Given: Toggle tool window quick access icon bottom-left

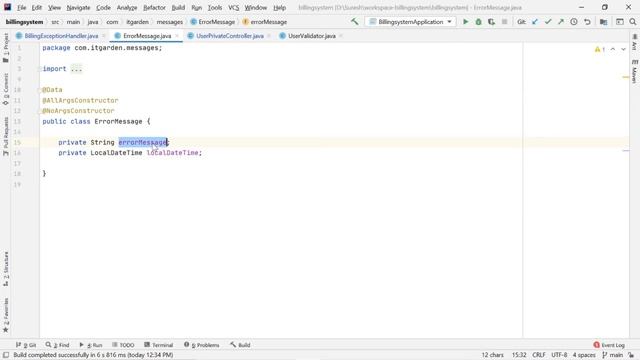Looking at the screenshot, I should click(x=6, y=355).
